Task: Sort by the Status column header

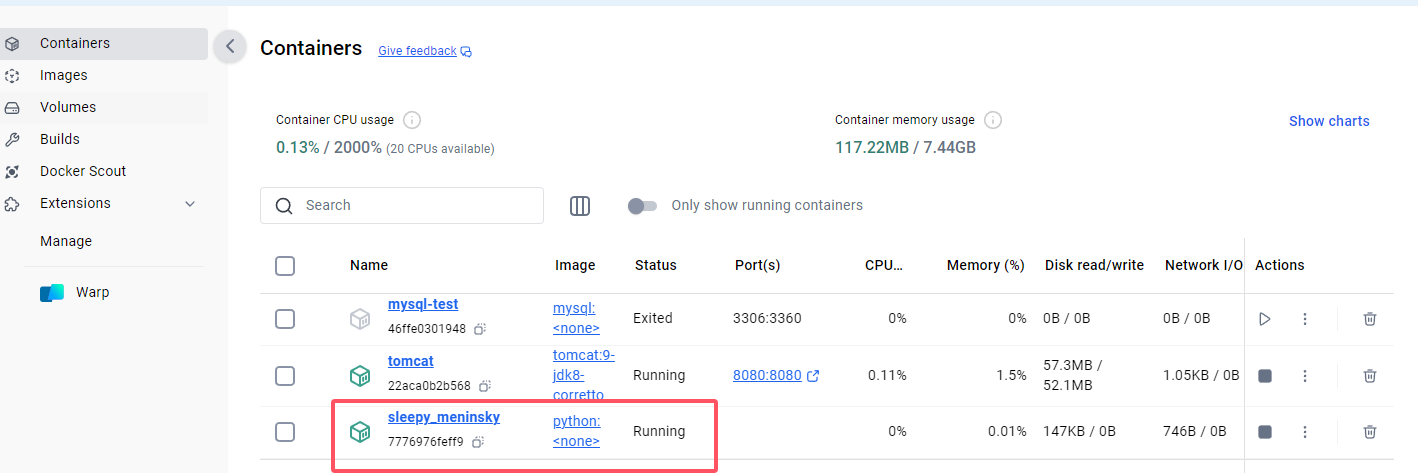Action: click(x=656, y=265)
